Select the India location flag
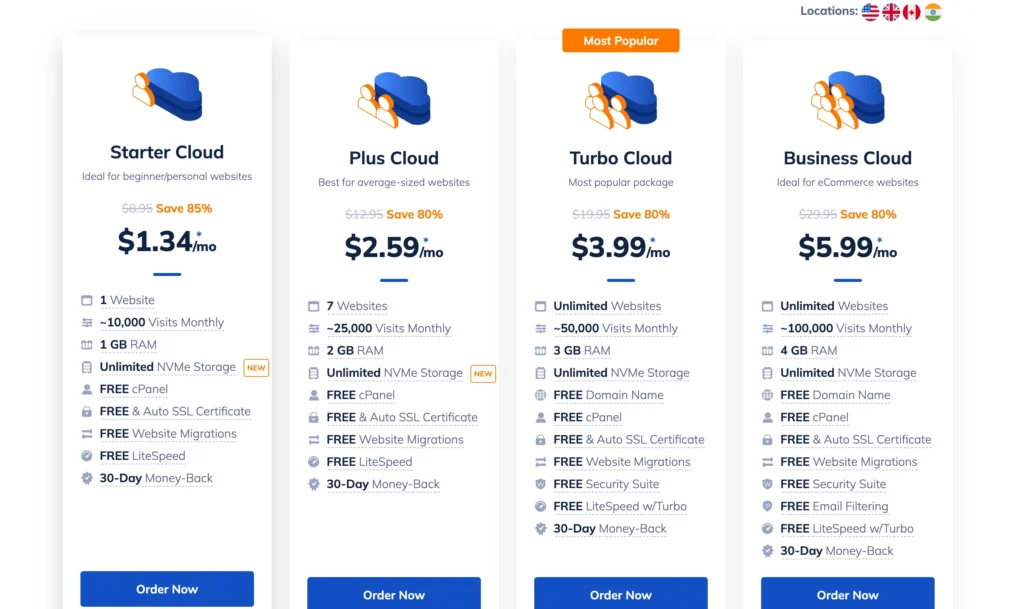 (932, 12)
